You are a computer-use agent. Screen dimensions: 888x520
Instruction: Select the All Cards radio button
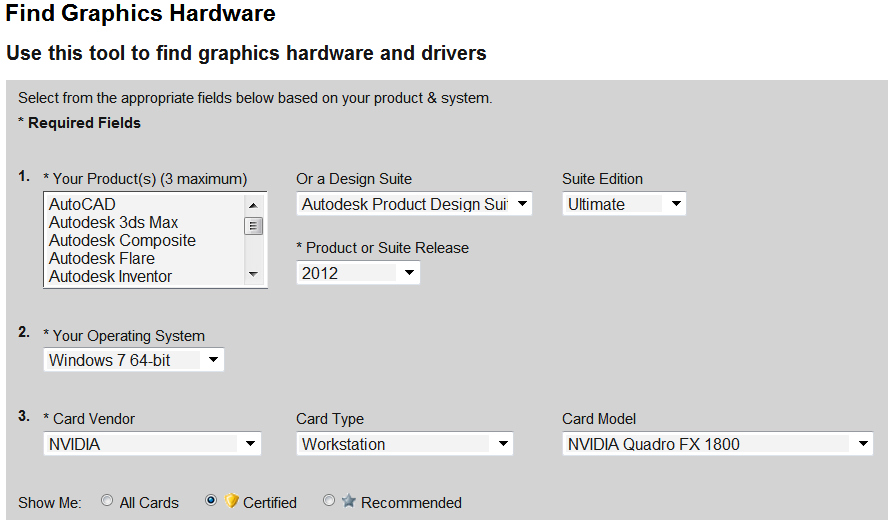click(x=107, y=501)
